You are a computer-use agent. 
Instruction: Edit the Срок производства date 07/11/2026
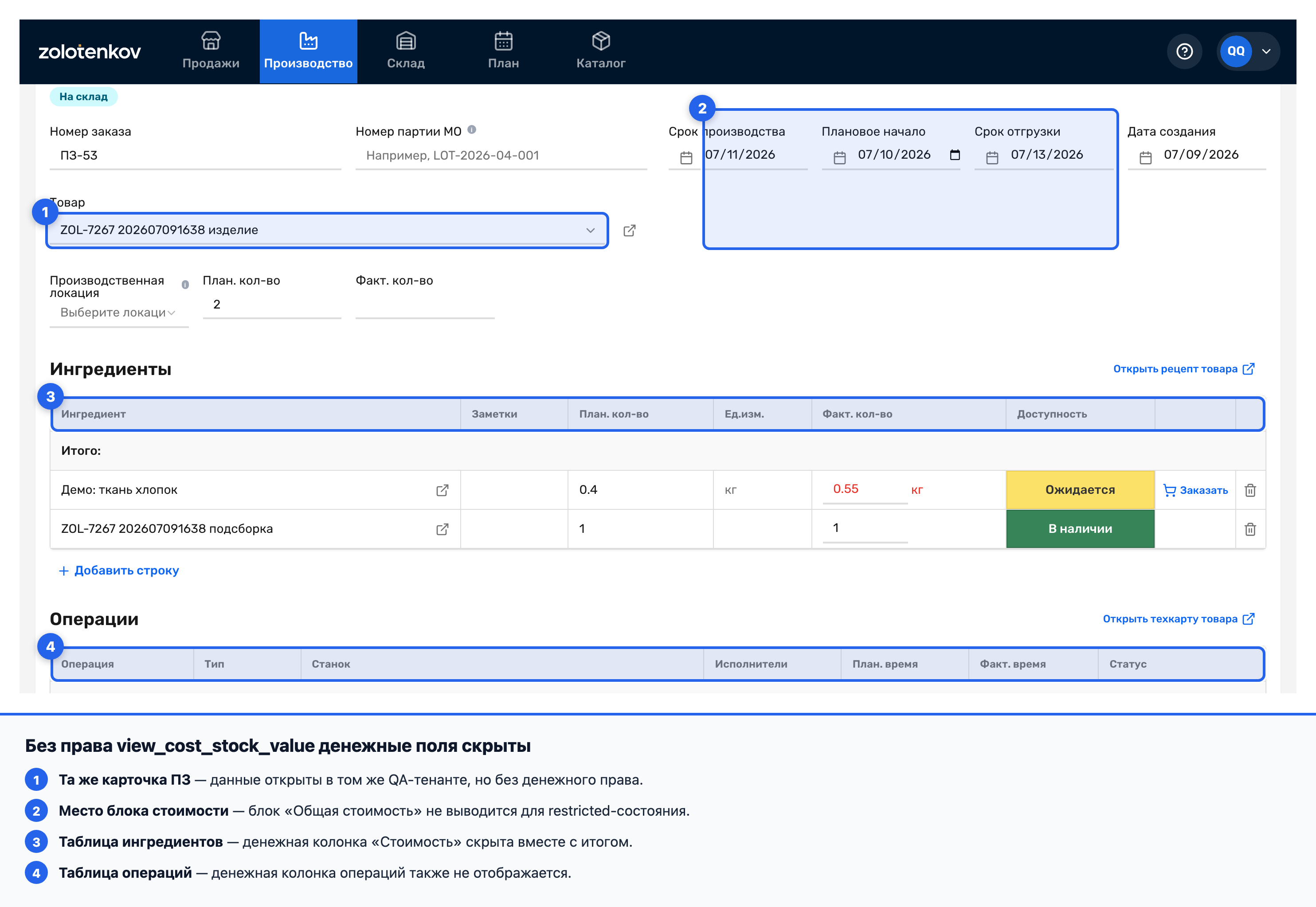(x=740, y=155)
